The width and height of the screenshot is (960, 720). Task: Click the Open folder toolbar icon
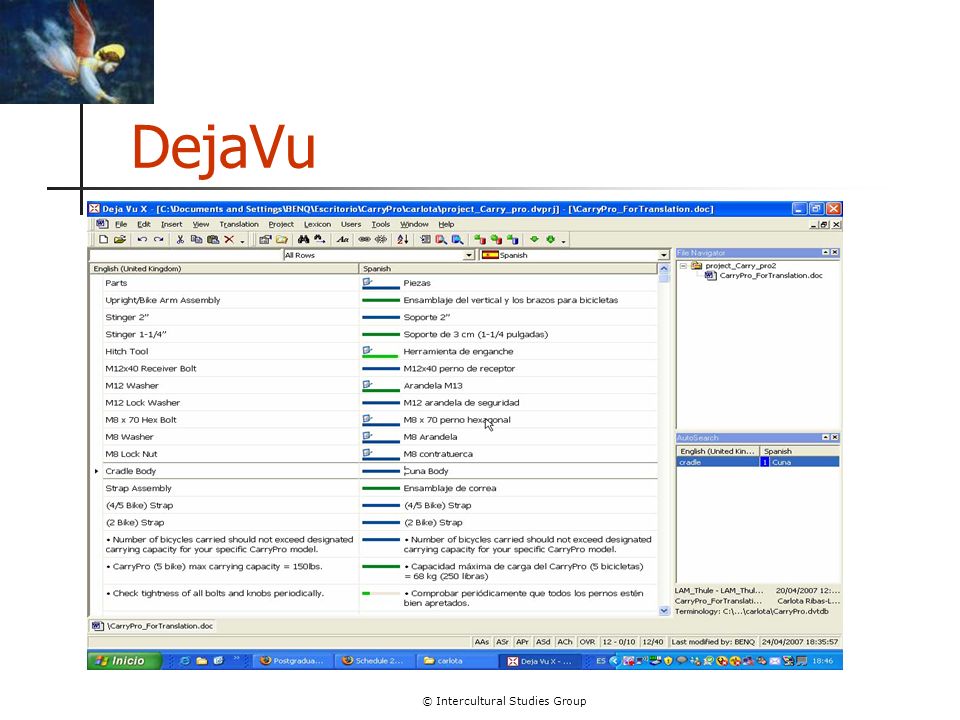coord(120,239)
